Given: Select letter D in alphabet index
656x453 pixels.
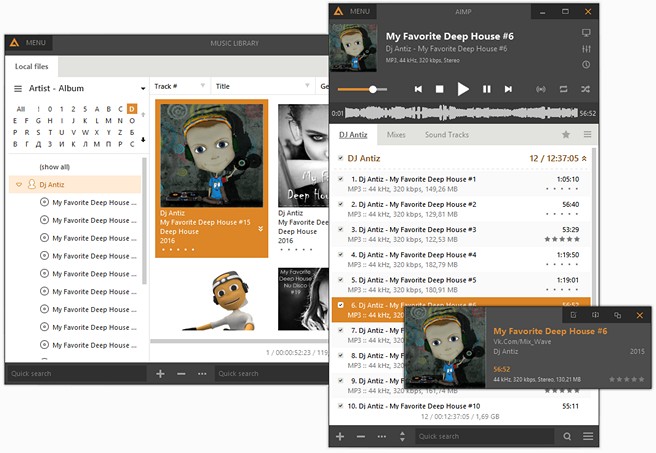Looking at the screenshot, I should pos(132,109).
